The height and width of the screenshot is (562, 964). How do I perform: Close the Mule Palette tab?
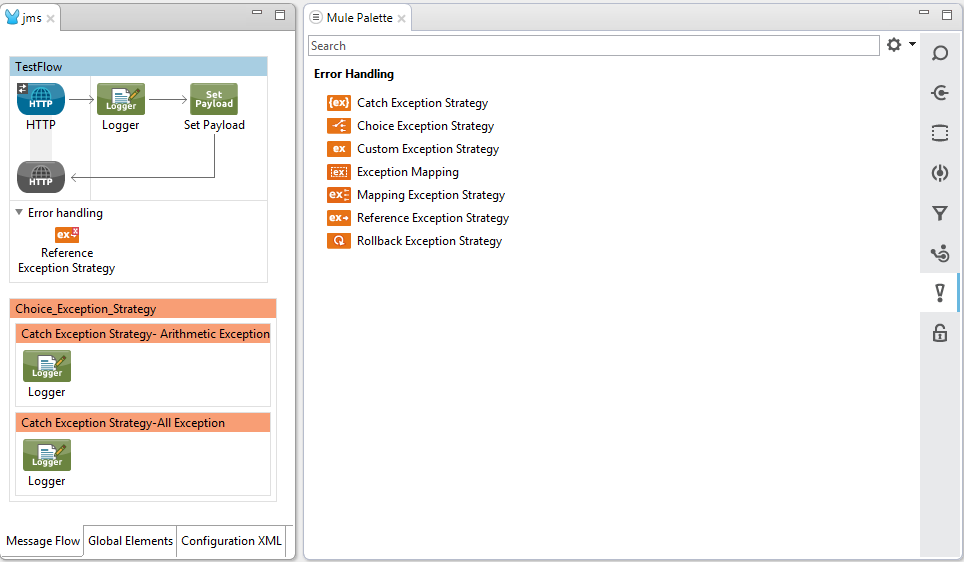point(401,18)
